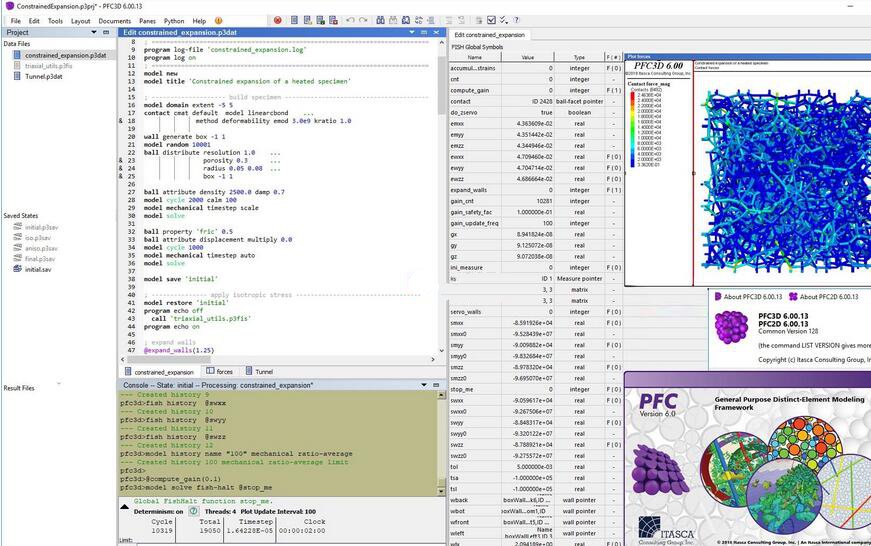Open Project pane dropdown arrow
This screenshot has height=546, width=871.
pyautogui.click(x=95, y=33)
